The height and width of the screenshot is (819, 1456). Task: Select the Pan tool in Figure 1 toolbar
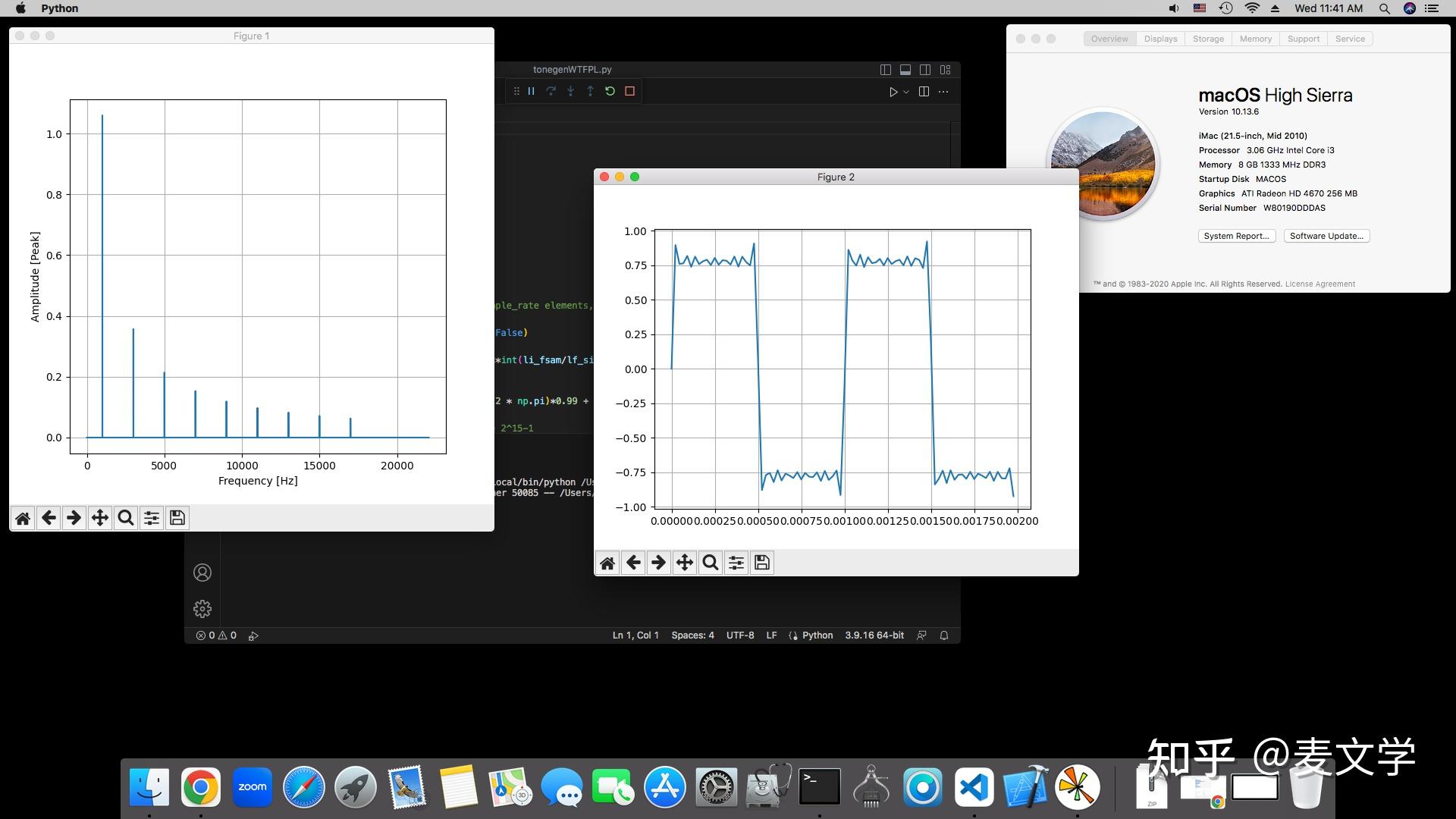(x=99, y=518)
